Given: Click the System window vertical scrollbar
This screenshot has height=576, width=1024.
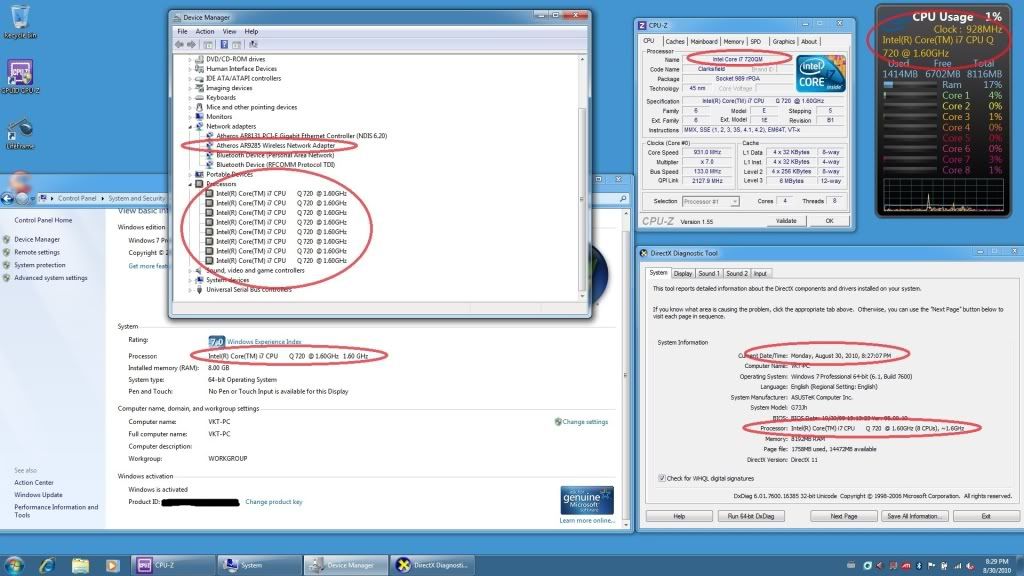Looking at the screenshot, I should (x=626, y=369).
